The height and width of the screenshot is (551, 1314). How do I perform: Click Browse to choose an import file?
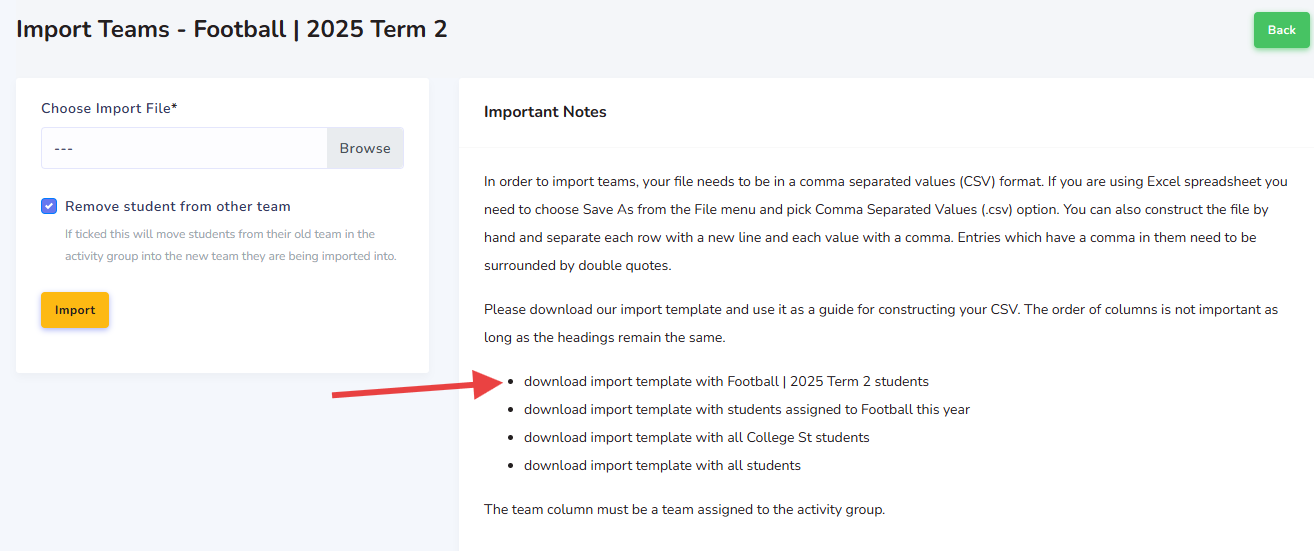(x=365, y=148)
